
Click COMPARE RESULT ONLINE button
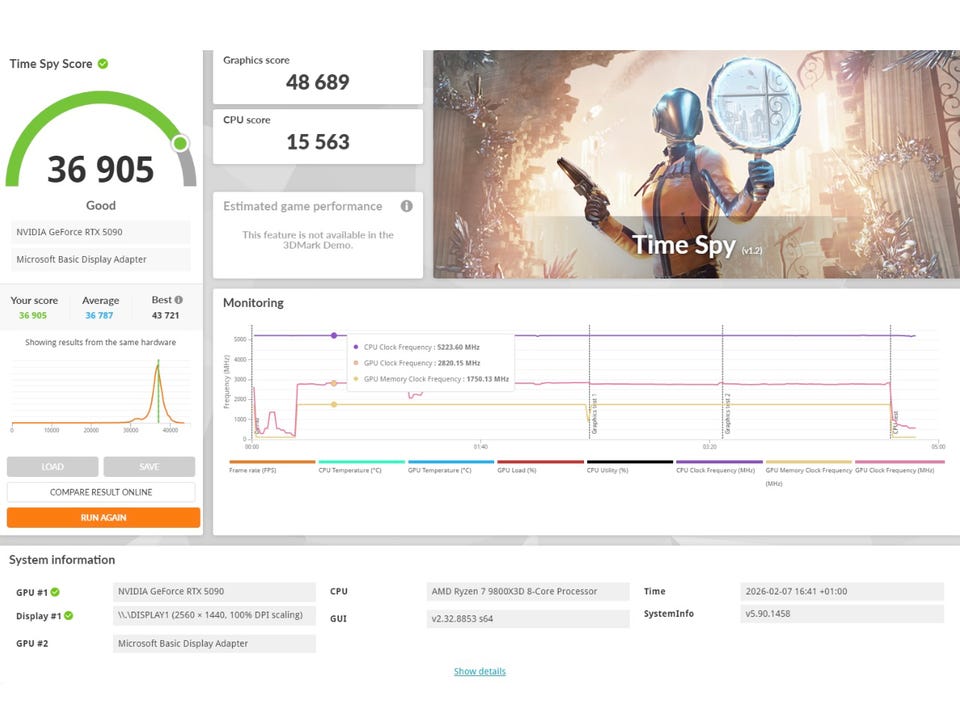[x=101, y=492]
